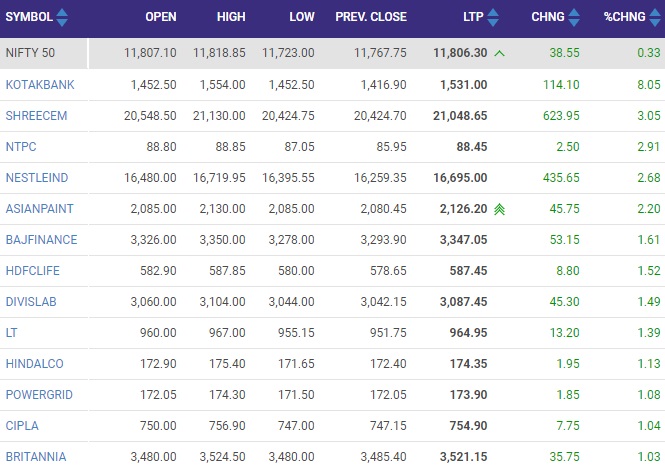Click BAJFINANCE LTP value 3,347.05
Image resolution: width=665 pixels, height=469 pixels.
[x=464, y=240]
